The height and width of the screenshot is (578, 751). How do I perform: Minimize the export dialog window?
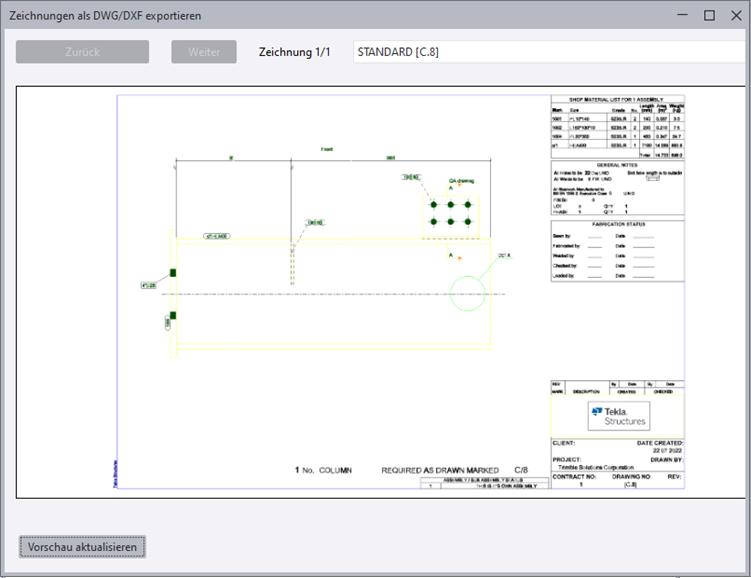coord(683,15)
